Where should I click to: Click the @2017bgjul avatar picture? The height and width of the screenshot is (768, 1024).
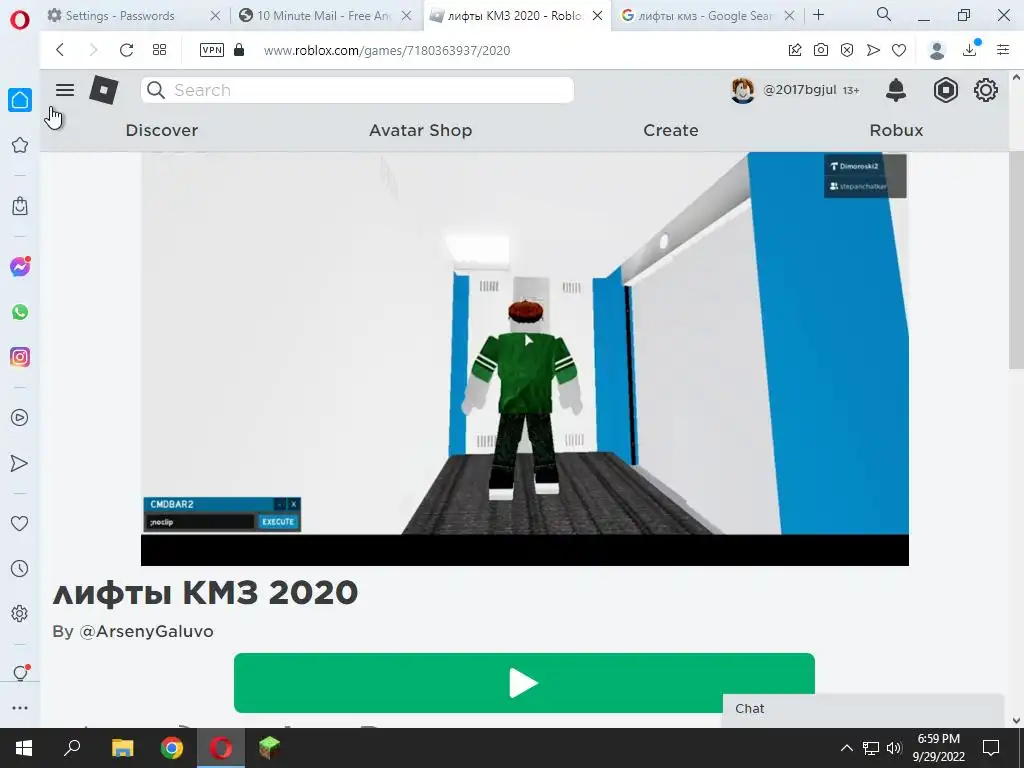click(x=743, y=90)
